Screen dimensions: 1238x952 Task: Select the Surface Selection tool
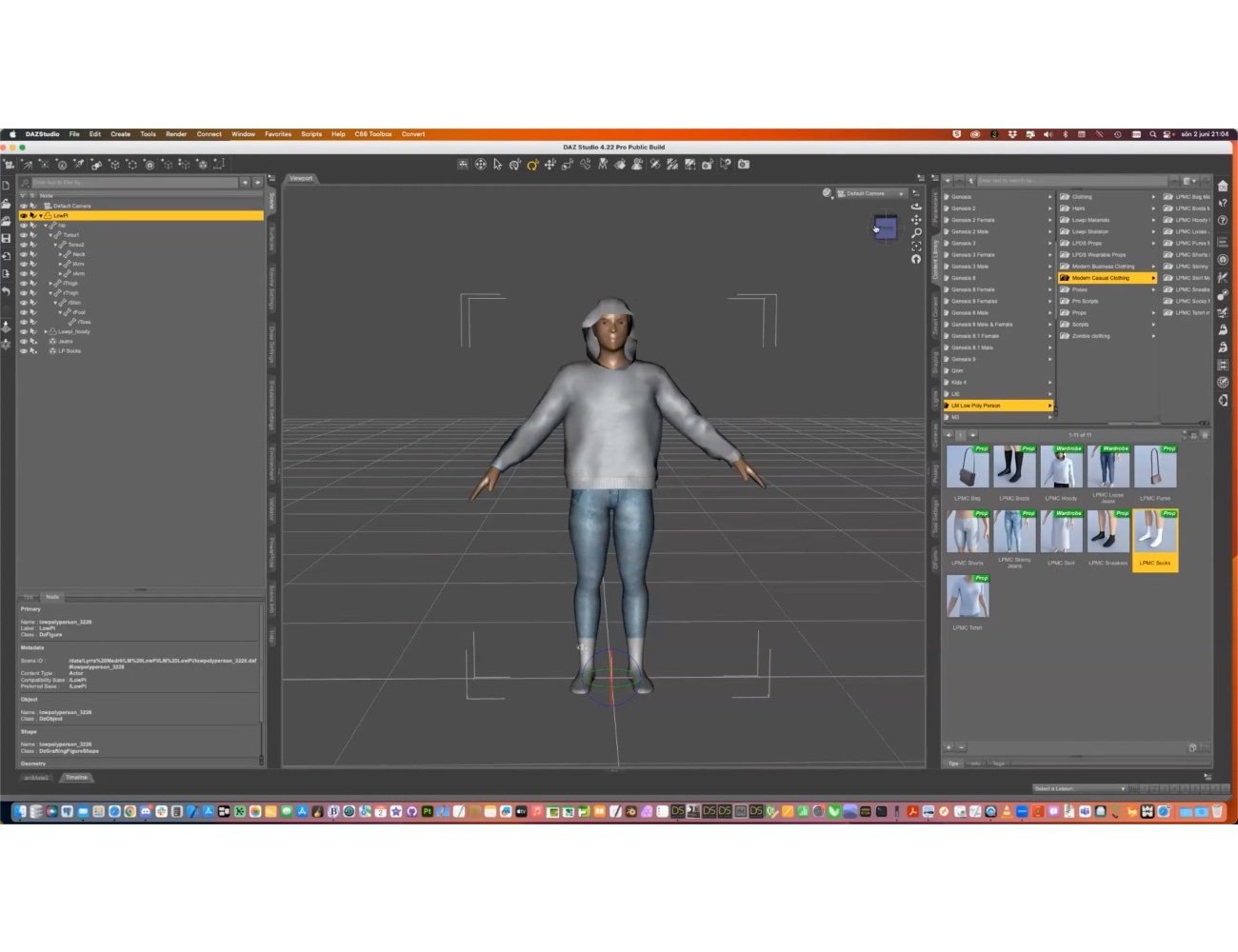(x=514, y=164)
